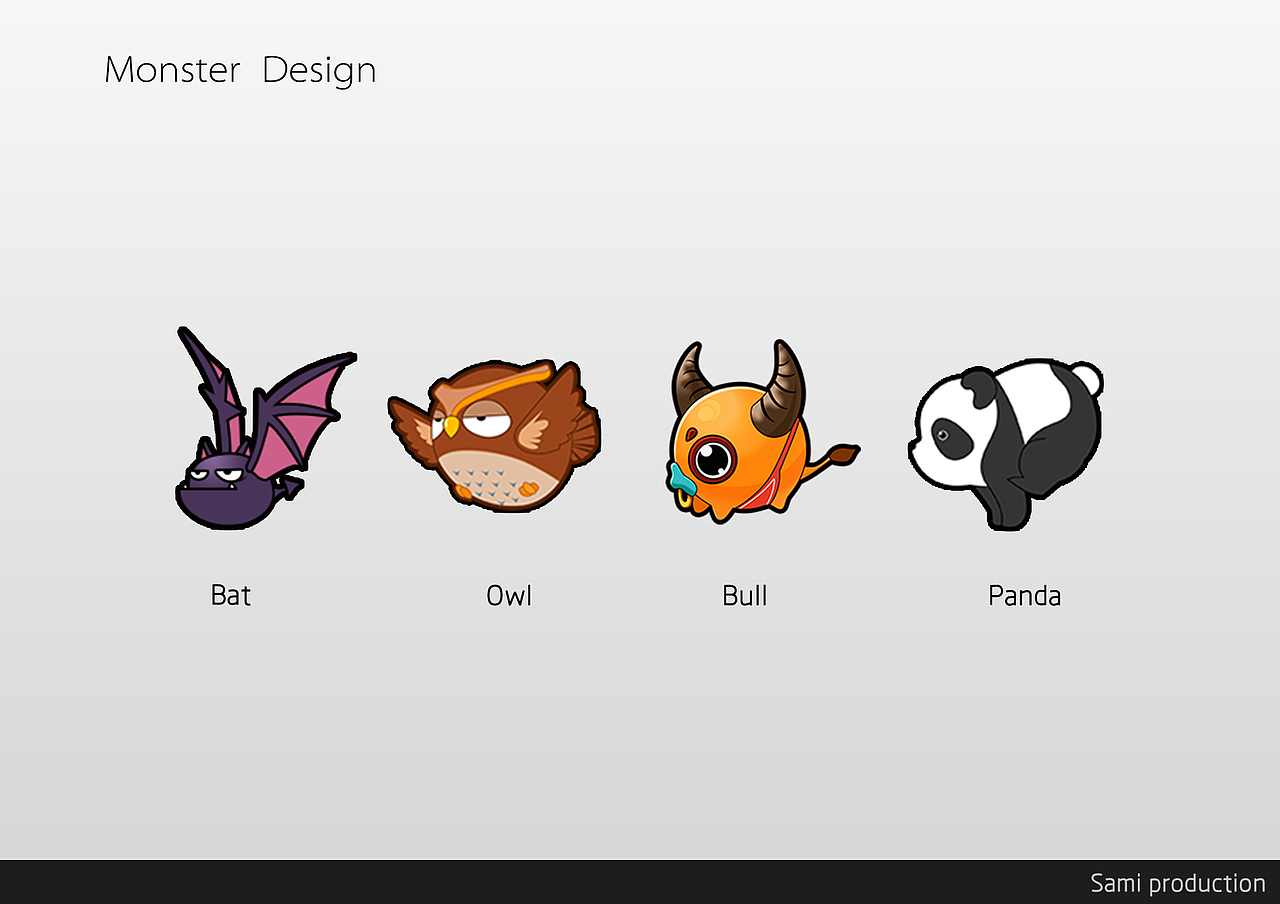Select the brown owl monster illustration
This screenshot has height=904, width=1280.
pyautogui.click(x=494, y=437)
